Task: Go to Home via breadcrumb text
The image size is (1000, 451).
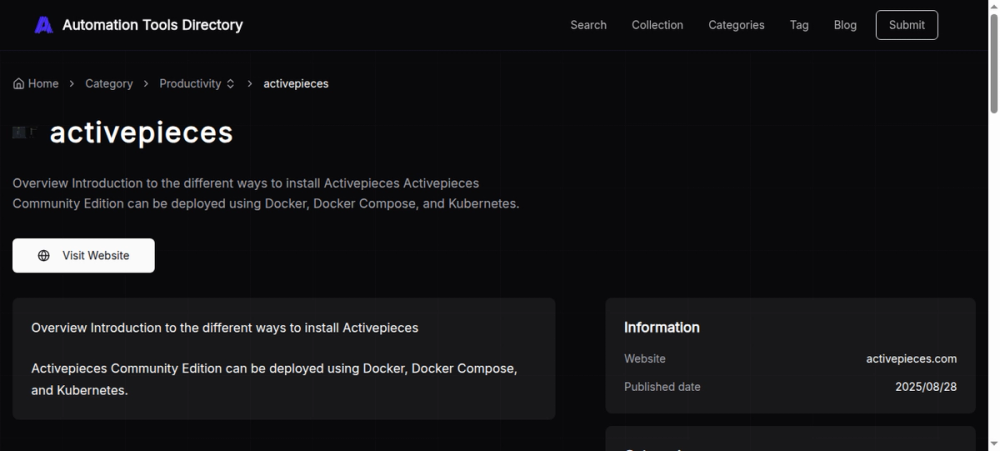Action: click(43, 84)
